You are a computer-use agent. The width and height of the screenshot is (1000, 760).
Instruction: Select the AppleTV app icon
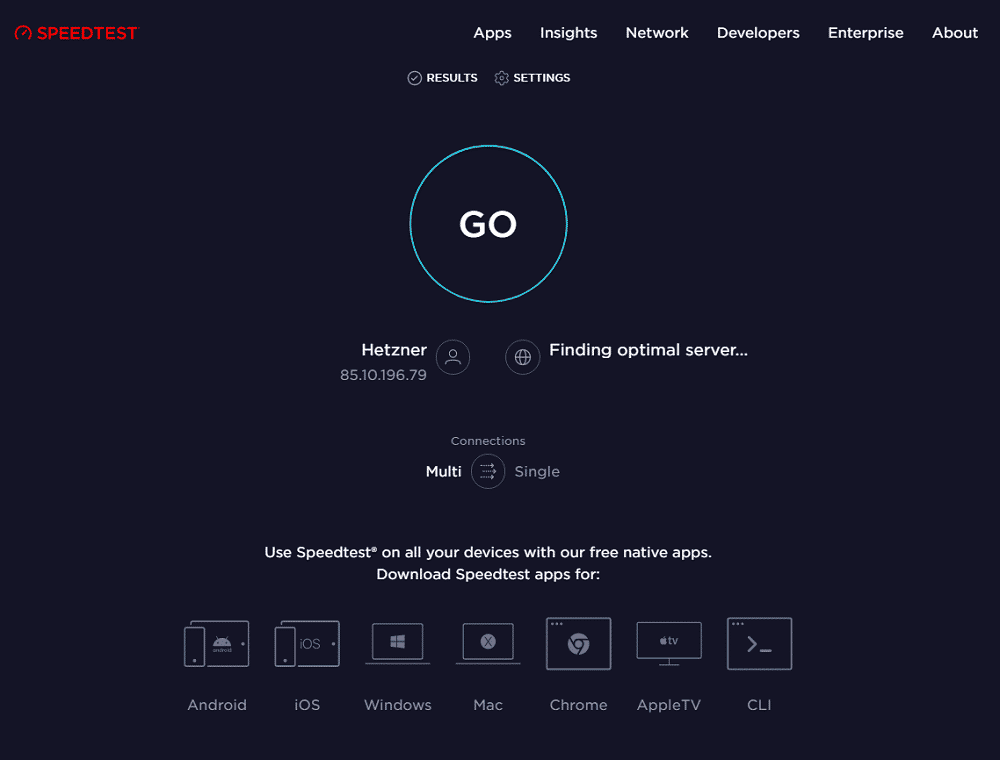tap(668, 643)
